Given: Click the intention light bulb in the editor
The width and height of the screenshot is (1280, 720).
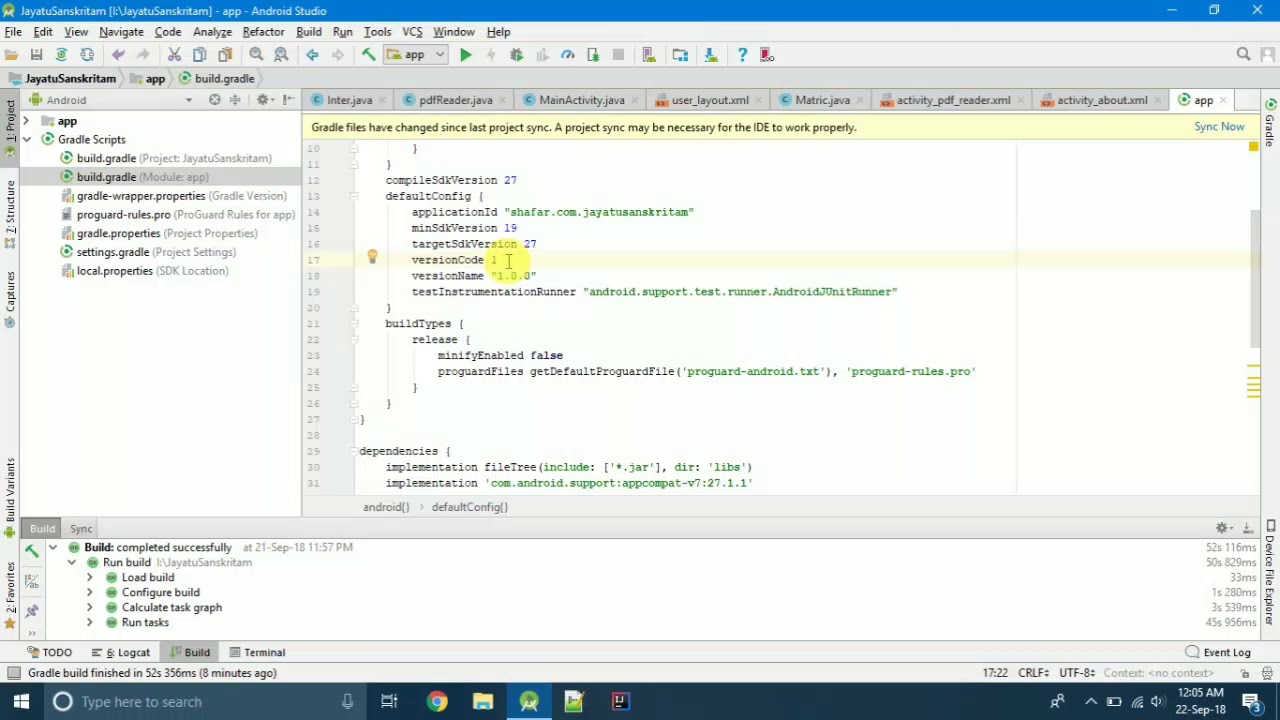Looking at the screenshot, I should [372, 257].
